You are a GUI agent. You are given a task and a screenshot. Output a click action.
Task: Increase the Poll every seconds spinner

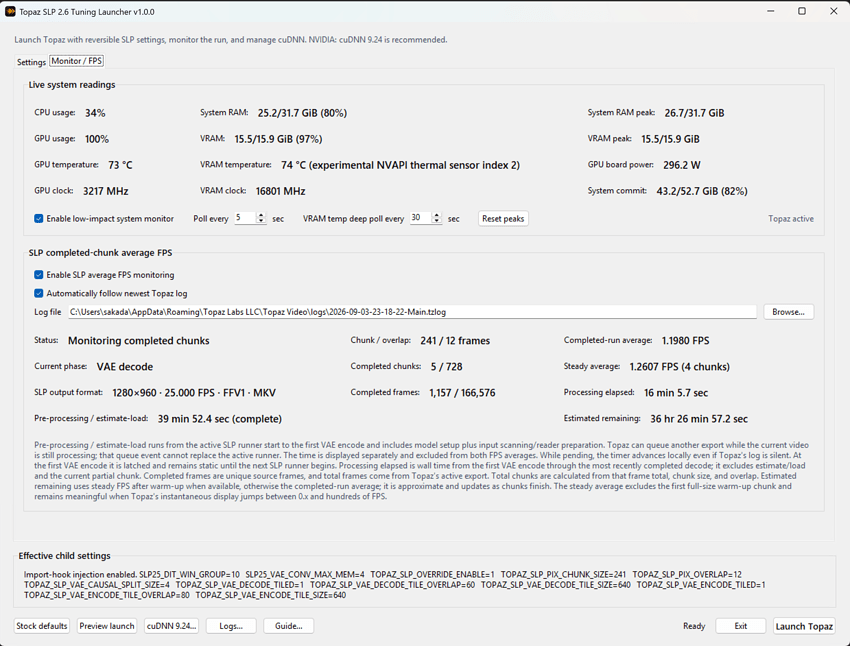(x=261, y=215)
